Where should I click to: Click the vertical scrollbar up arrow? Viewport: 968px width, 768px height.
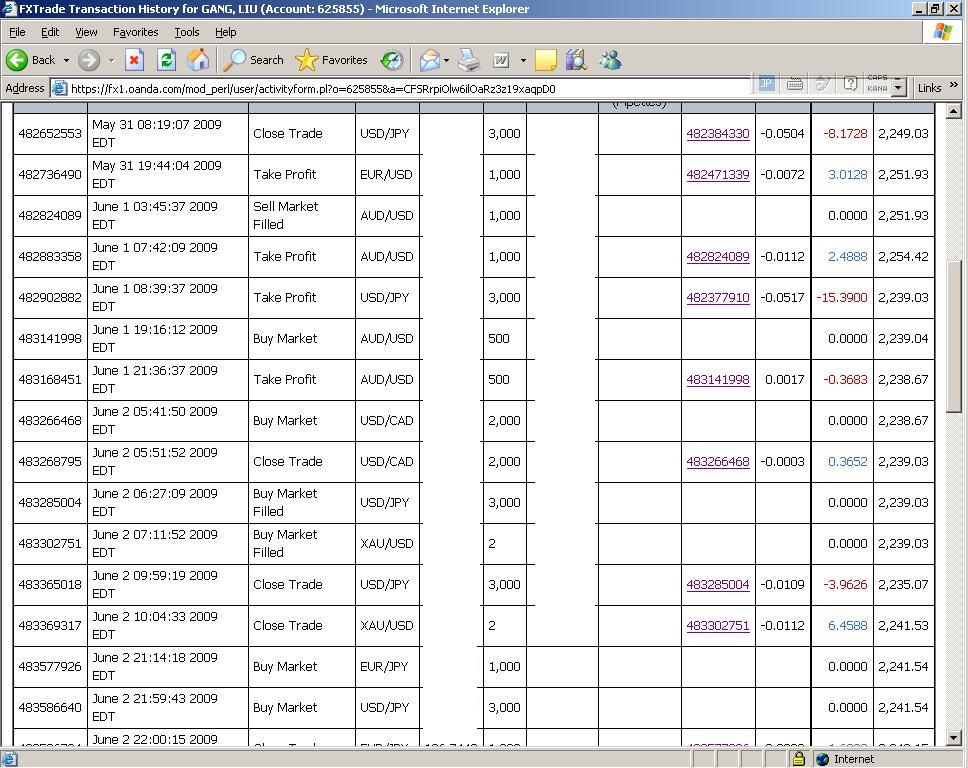(954, 111)
